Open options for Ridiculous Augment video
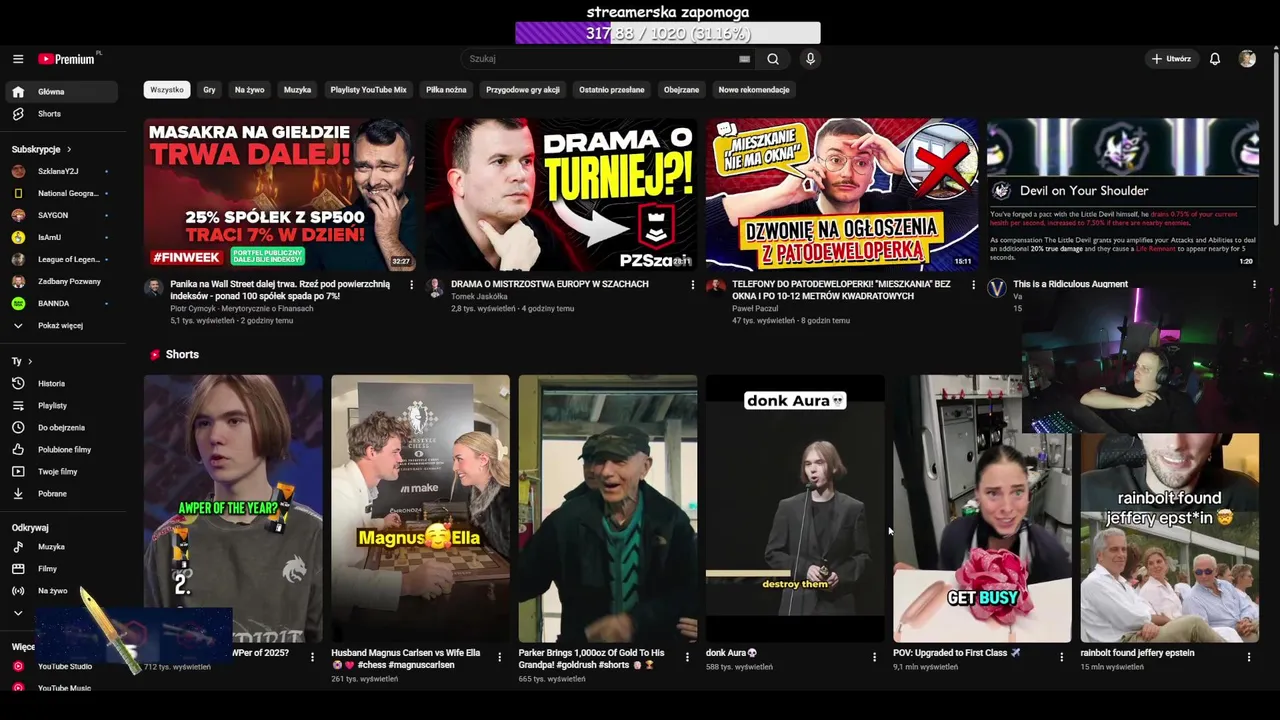The image size is (1280, 720). tap(1254, 285)
